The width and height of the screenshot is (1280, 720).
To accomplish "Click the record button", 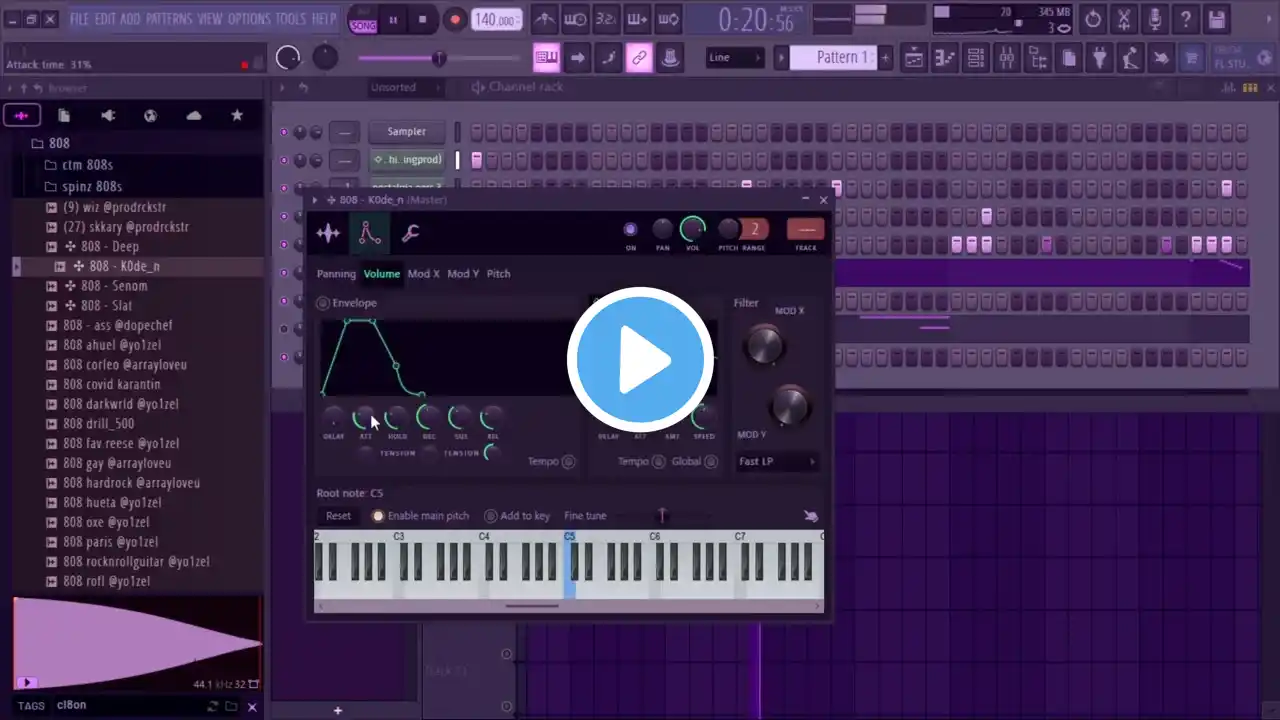I will [455, 20].
